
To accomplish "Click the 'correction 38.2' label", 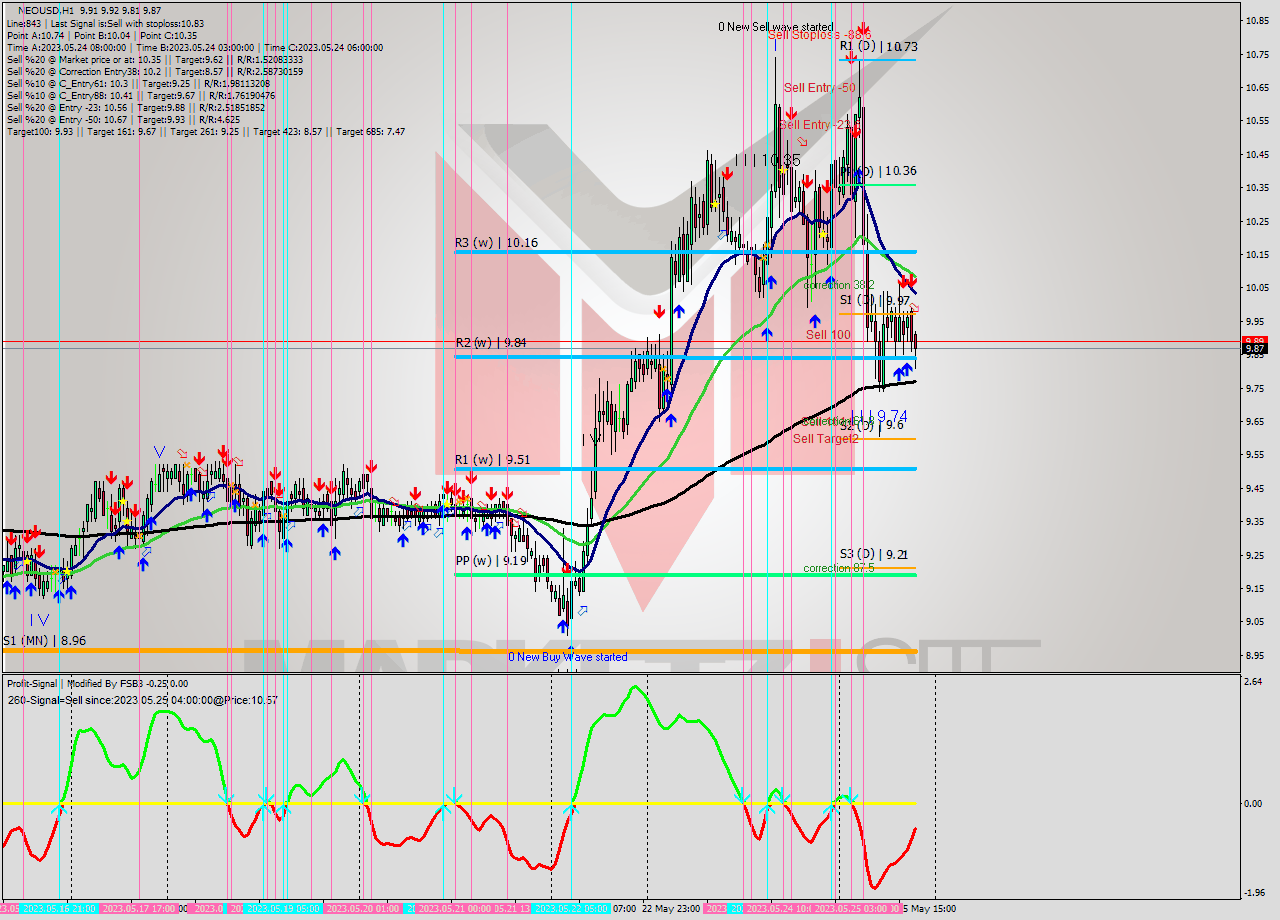I will [x=838, y=285].
